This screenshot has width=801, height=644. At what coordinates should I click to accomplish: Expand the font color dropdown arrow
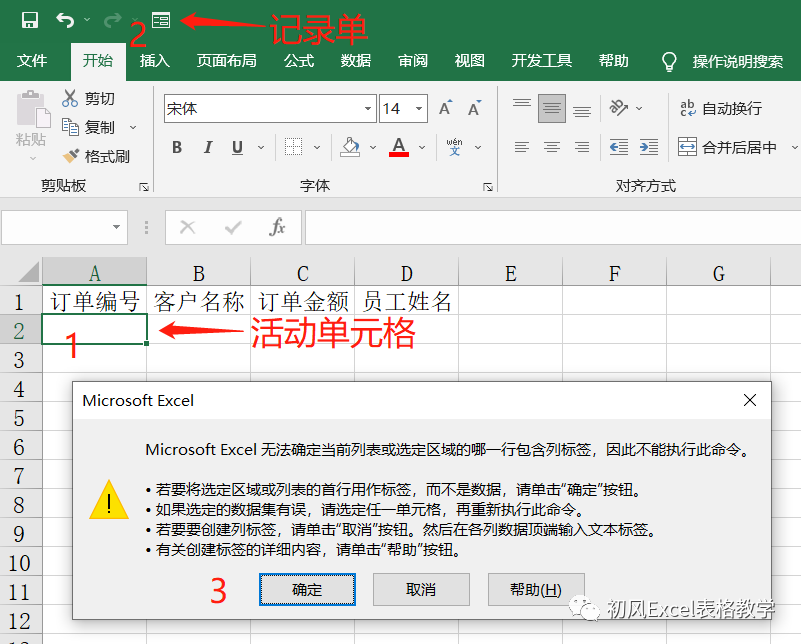tap(422, 148)
